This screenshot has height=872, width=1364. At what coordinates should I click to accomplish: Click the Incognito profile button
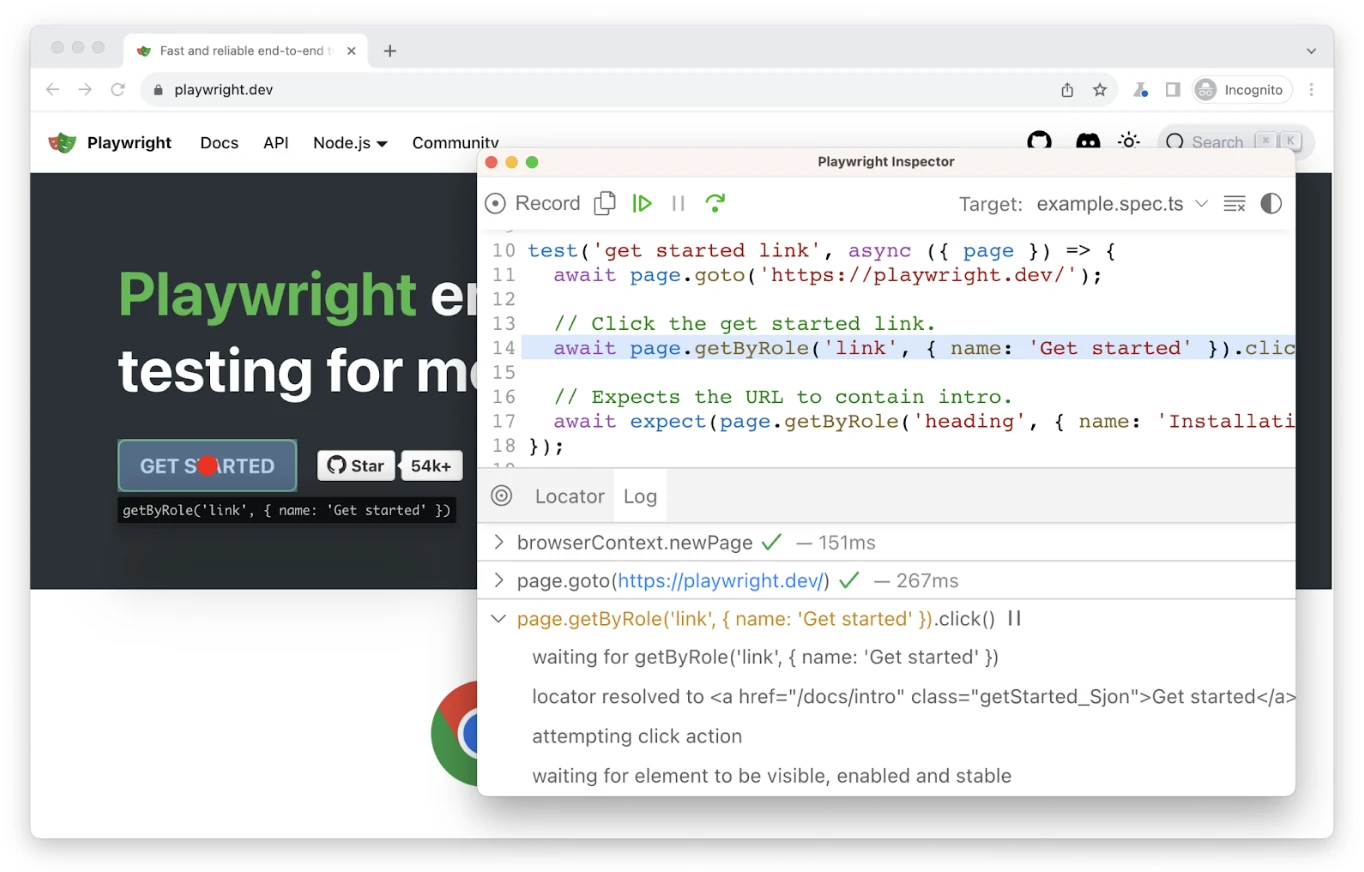[x=1242, y=90]
